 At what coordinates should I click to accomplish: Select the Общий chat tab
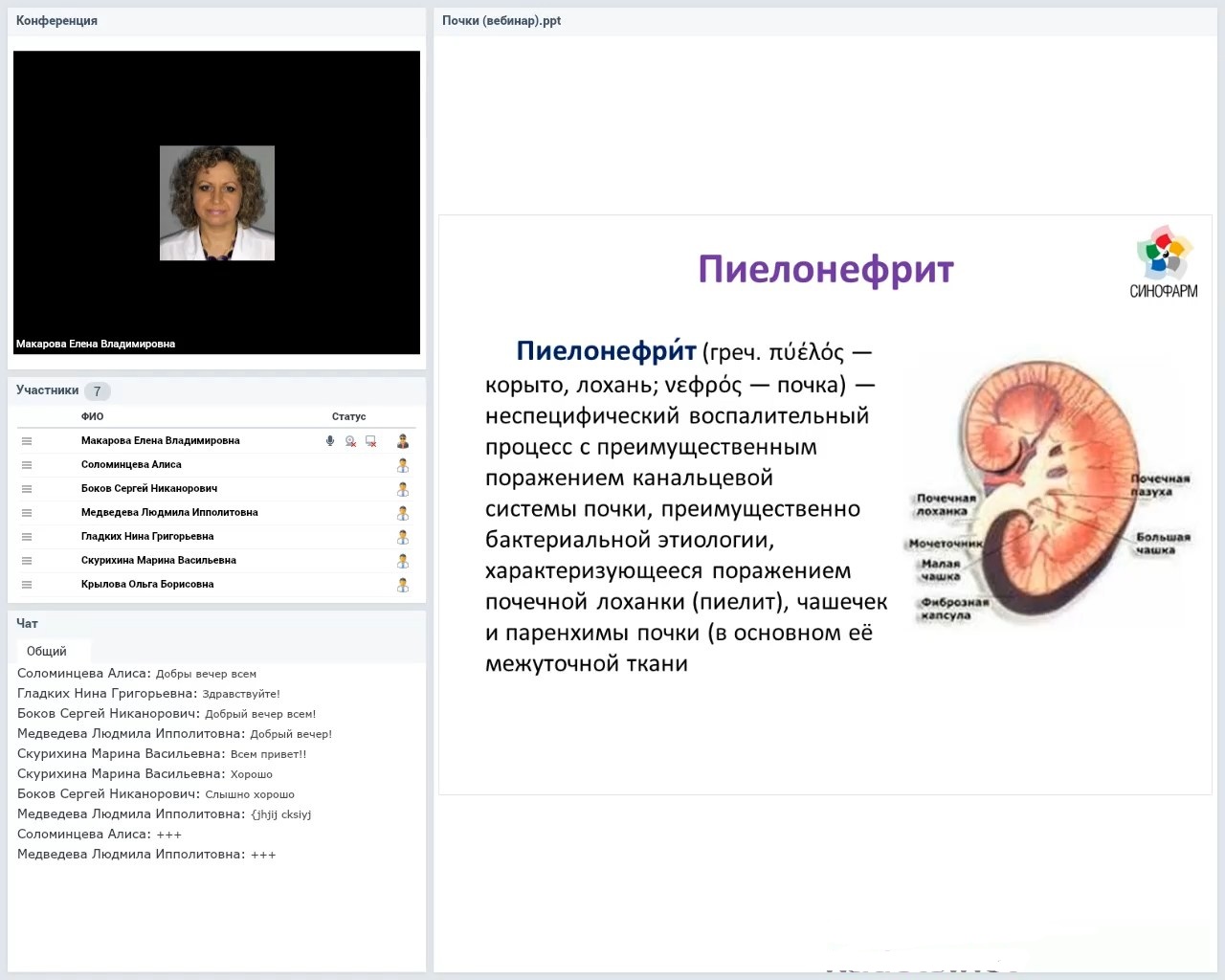(x=47, y=651)
